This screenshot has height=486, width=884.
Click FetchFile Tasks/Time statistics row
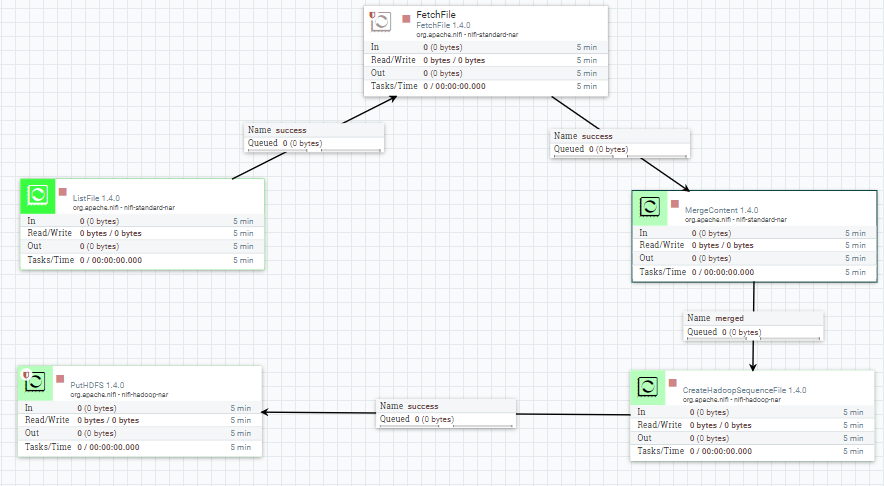[x=486, y=86]
